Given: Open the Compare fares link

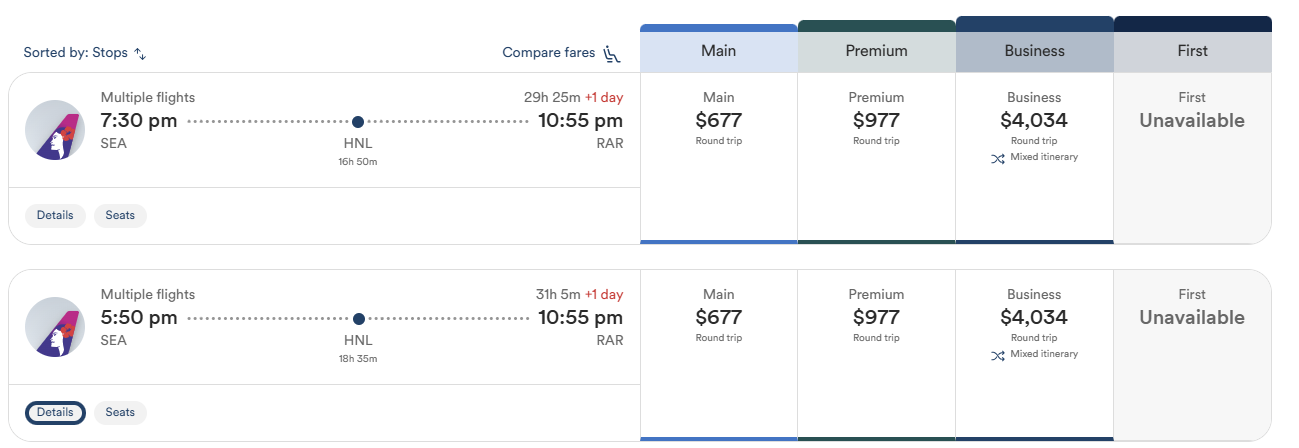Looking at the screenshot, I should tap(561, 53).
